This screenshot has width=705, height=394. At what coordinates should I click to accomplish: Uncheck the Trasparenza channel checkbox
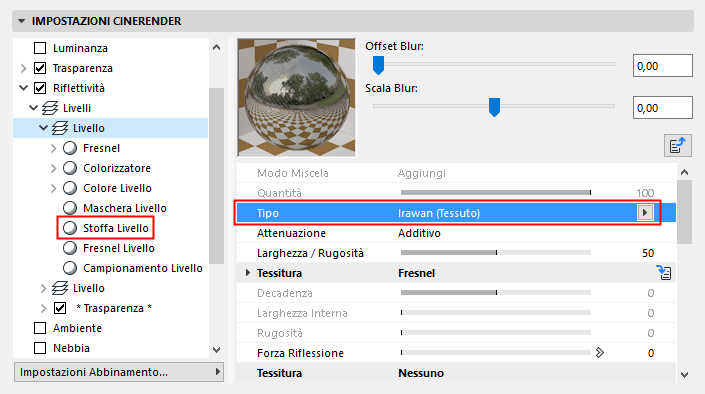click(40, 68)
